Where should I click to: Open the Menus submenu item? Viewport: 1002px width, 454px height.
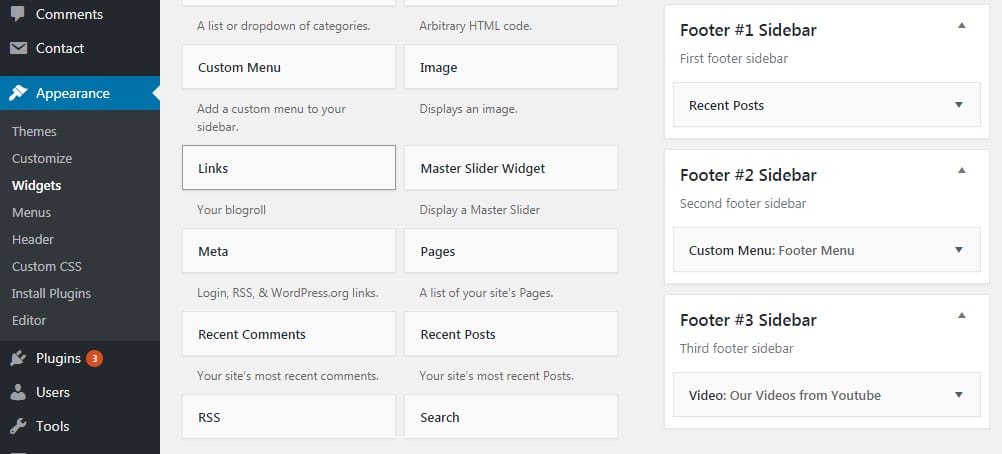(31, 212)
